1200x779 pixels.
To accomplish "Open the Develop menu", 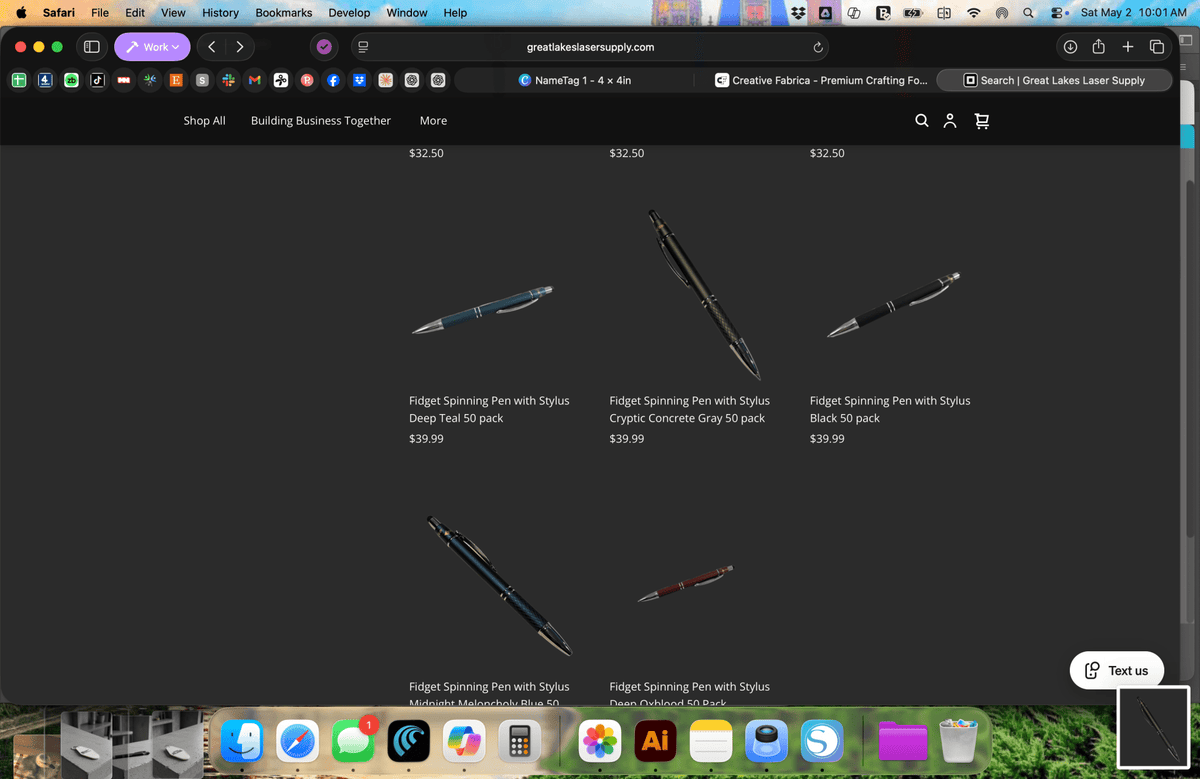I will click(x=349, y=13).
